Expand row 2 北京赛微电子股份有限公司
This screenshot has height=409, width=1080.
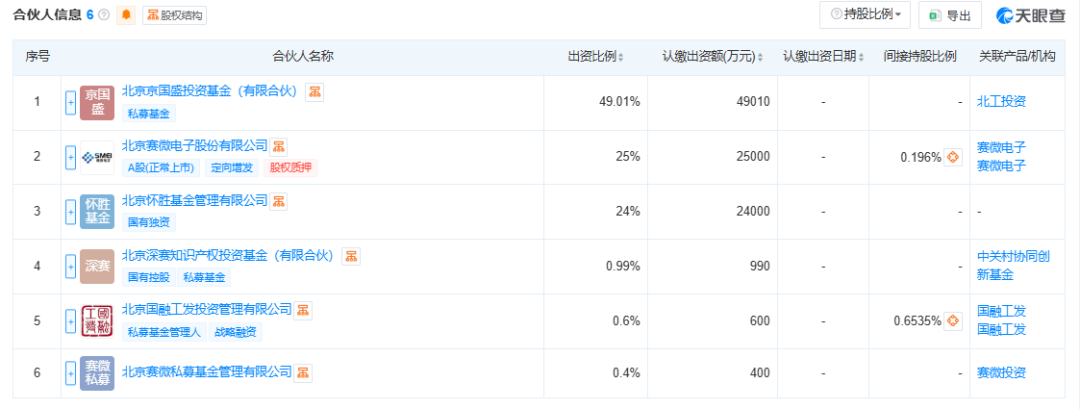tap(70, 157)
